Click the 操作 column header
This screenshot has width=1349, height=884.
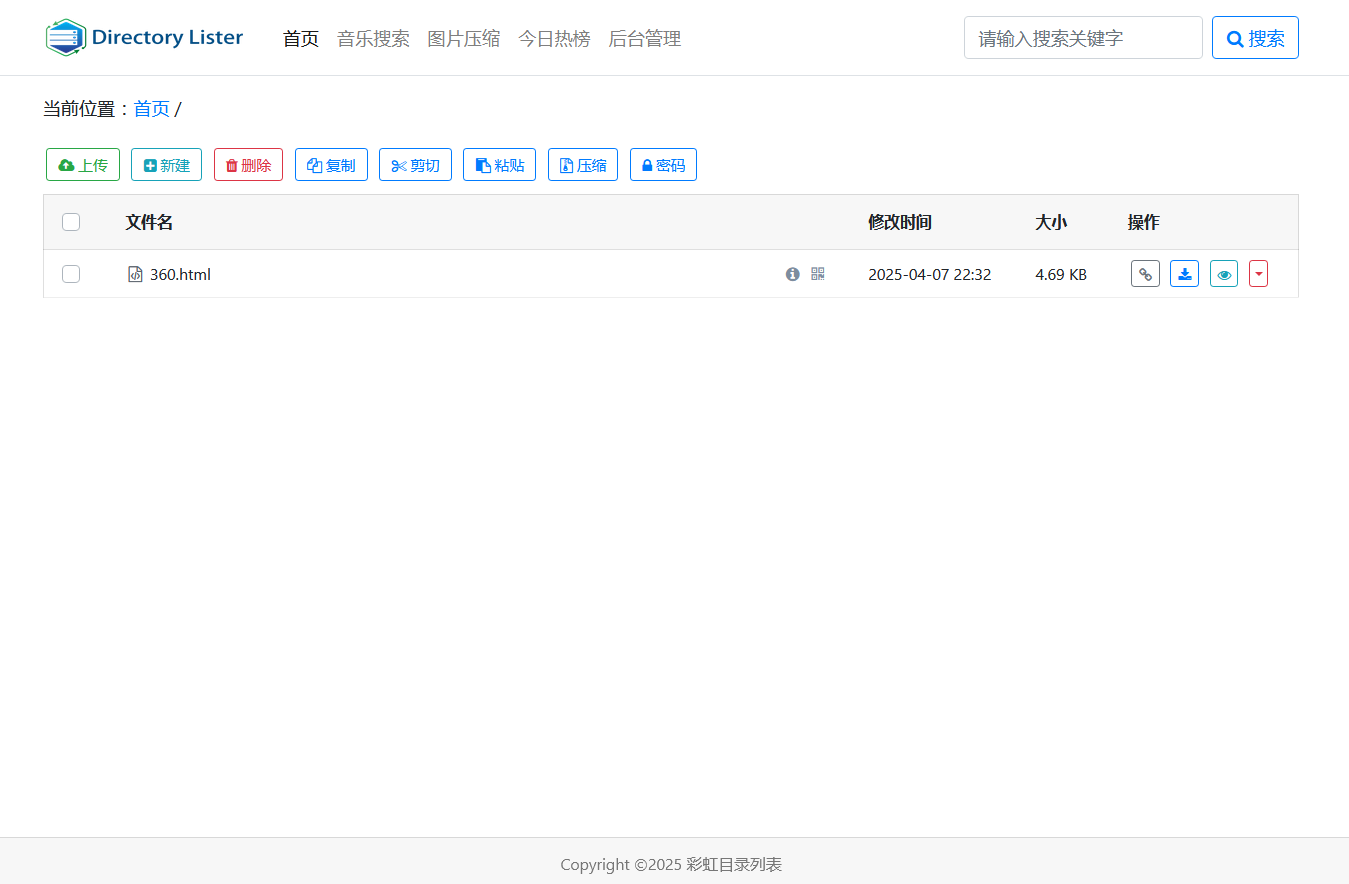point(1144,222)
